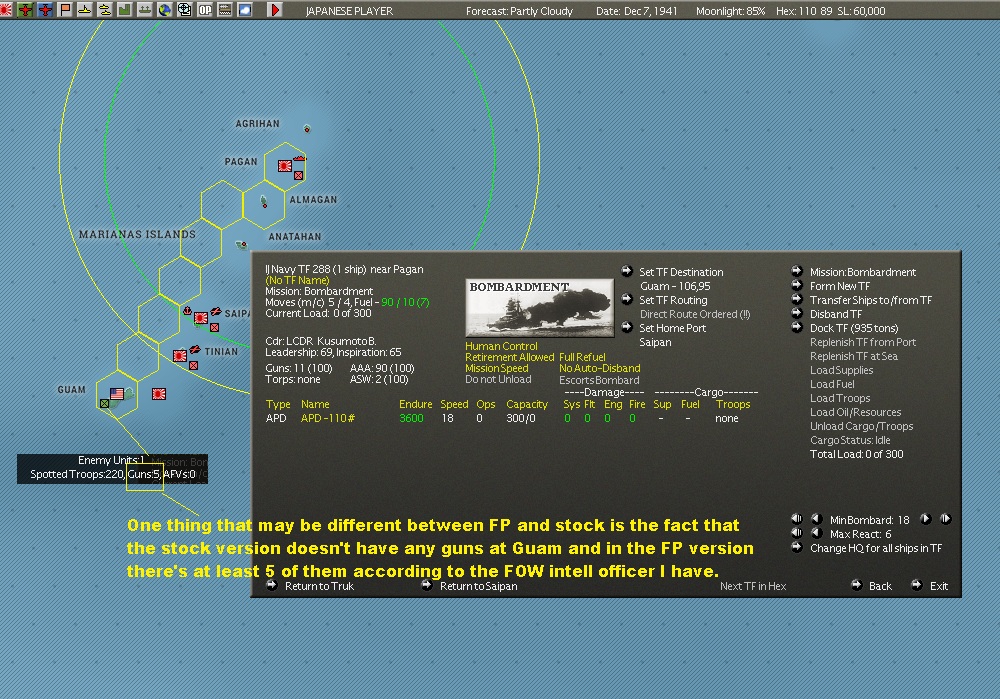Click the green factory toolbar icon
The width and height of the screenshot is (1000, 699).
click(124, 10)
